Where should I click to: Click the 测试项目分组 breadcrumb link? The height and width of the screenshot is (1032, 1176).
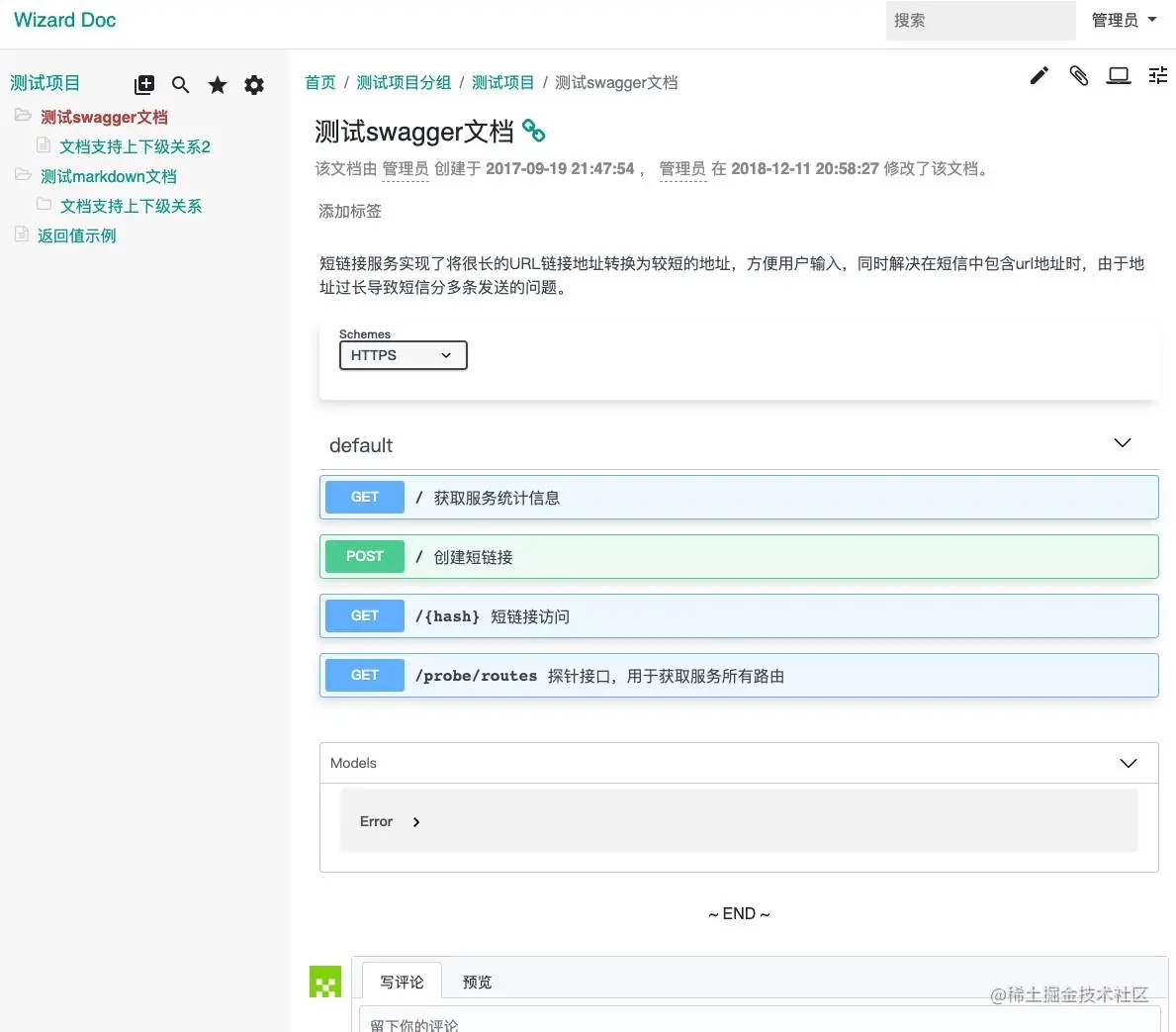coord(404,82)
